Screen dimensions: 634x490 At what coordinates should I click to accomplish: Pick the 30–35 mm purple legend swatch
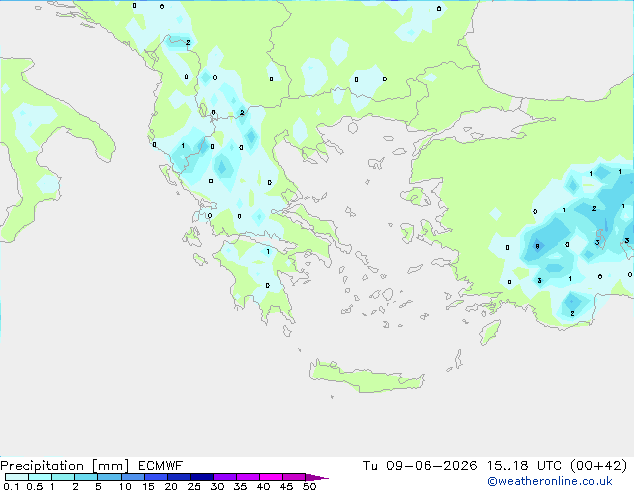point(225,477)
